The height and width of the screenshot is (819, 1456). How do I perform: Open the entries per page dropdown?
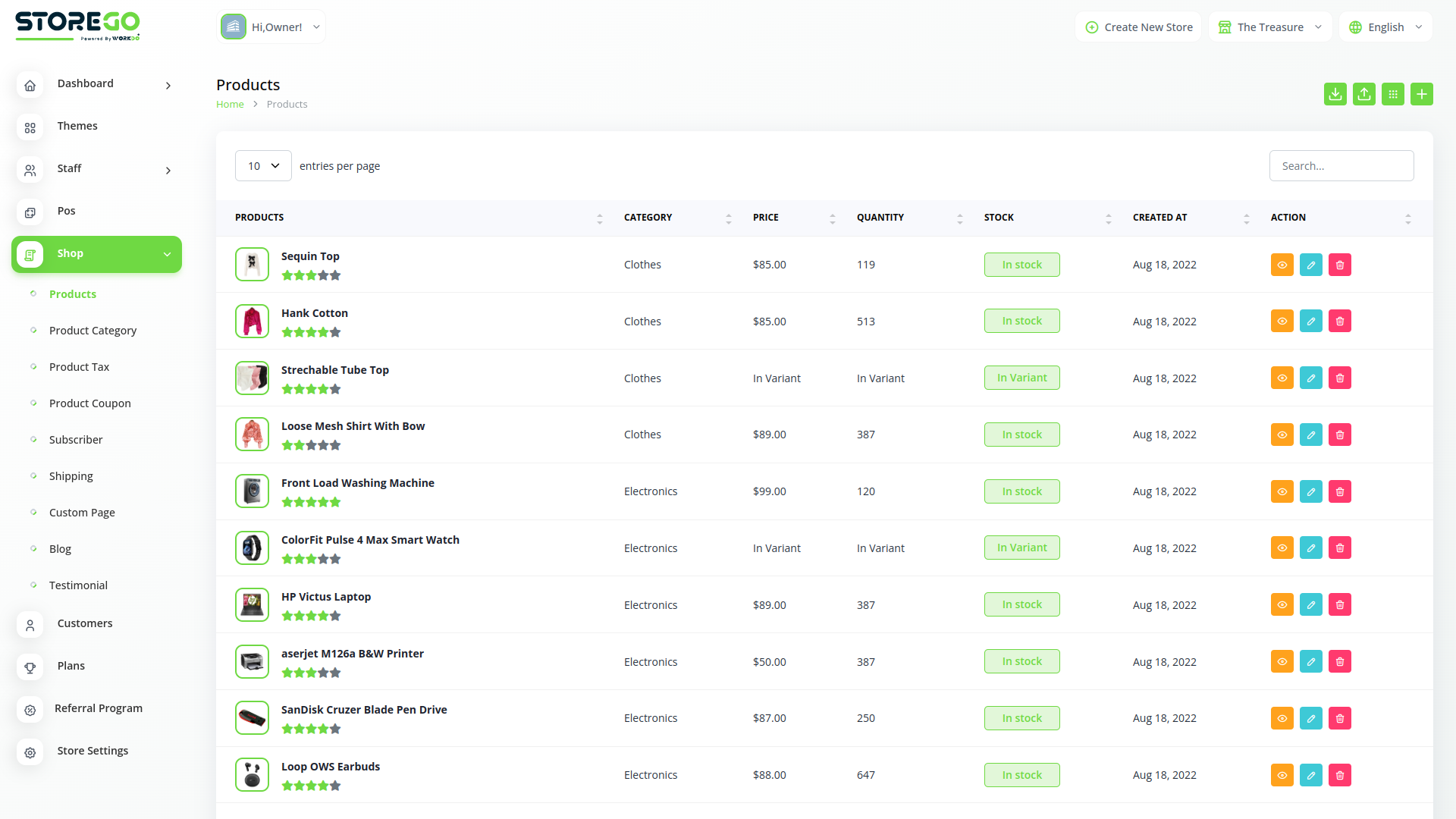pos(263,166)
